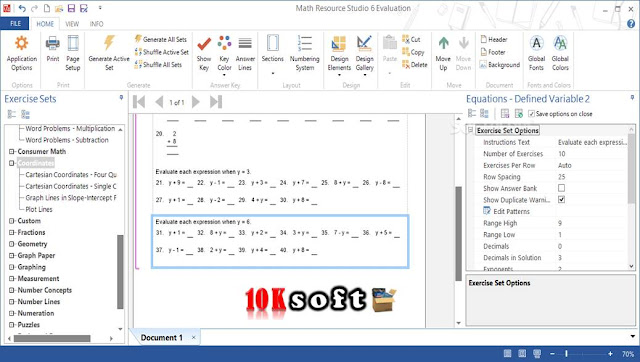Click Edit Patterns
The height and width of the screenshot is (362, 640).
click(x=511, y=211)
